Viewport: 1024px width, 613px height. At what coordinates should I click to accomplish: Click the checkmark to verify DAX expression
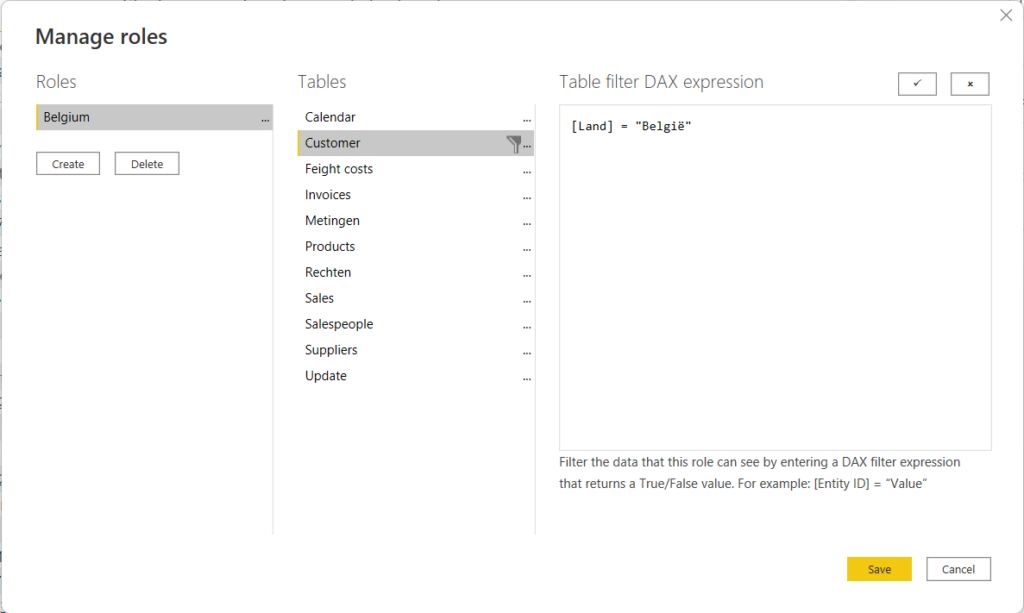tap(917, 84)
